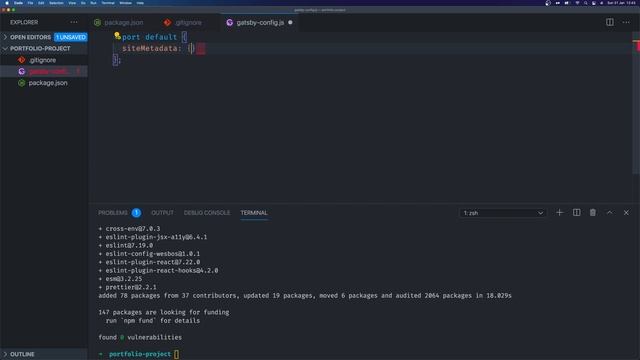Select the highlighted gatsby-config file in Explorer
Screen dimensions: 640x360
(44, 71)
